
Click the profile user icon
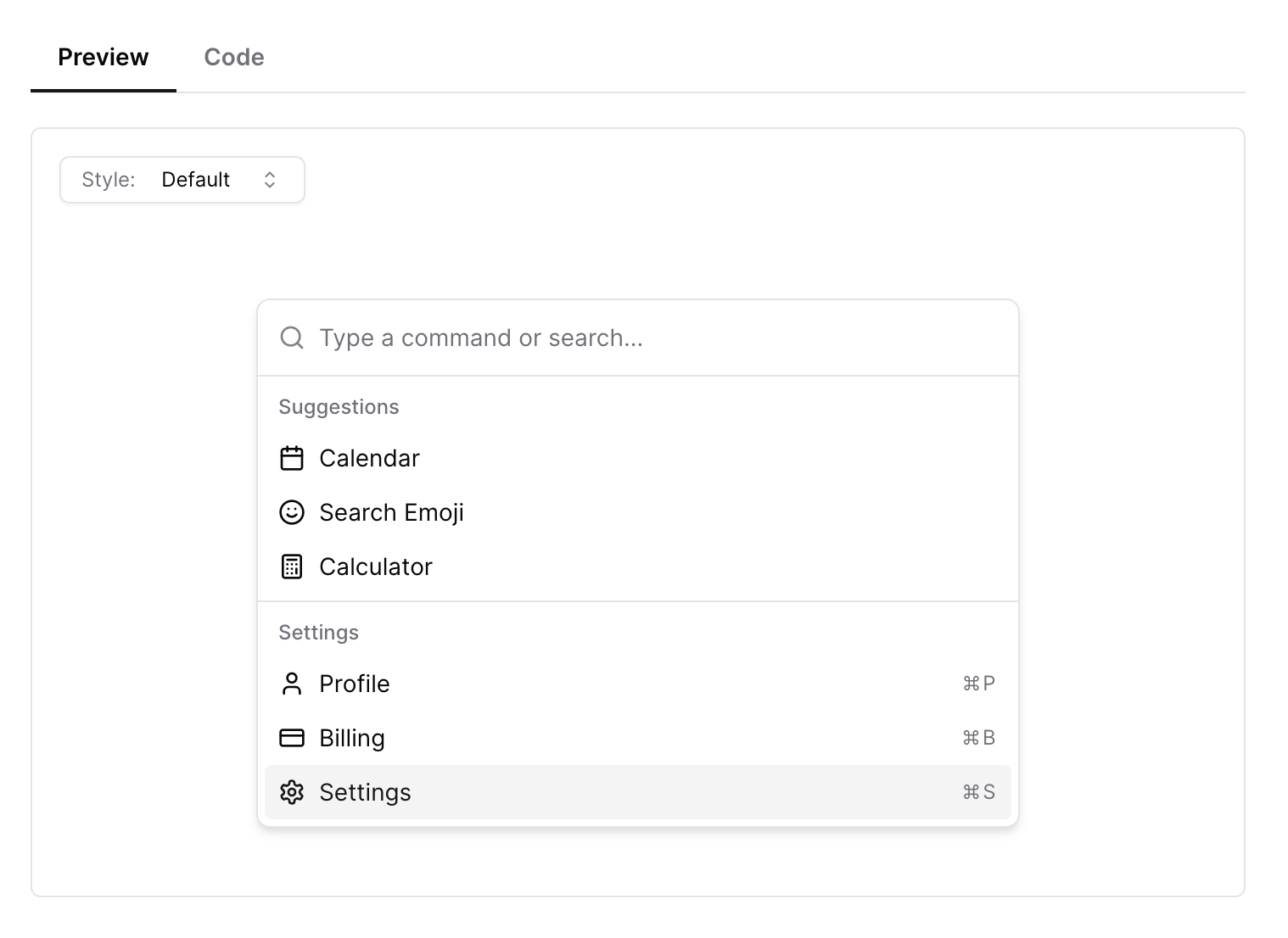coord(292,684)
